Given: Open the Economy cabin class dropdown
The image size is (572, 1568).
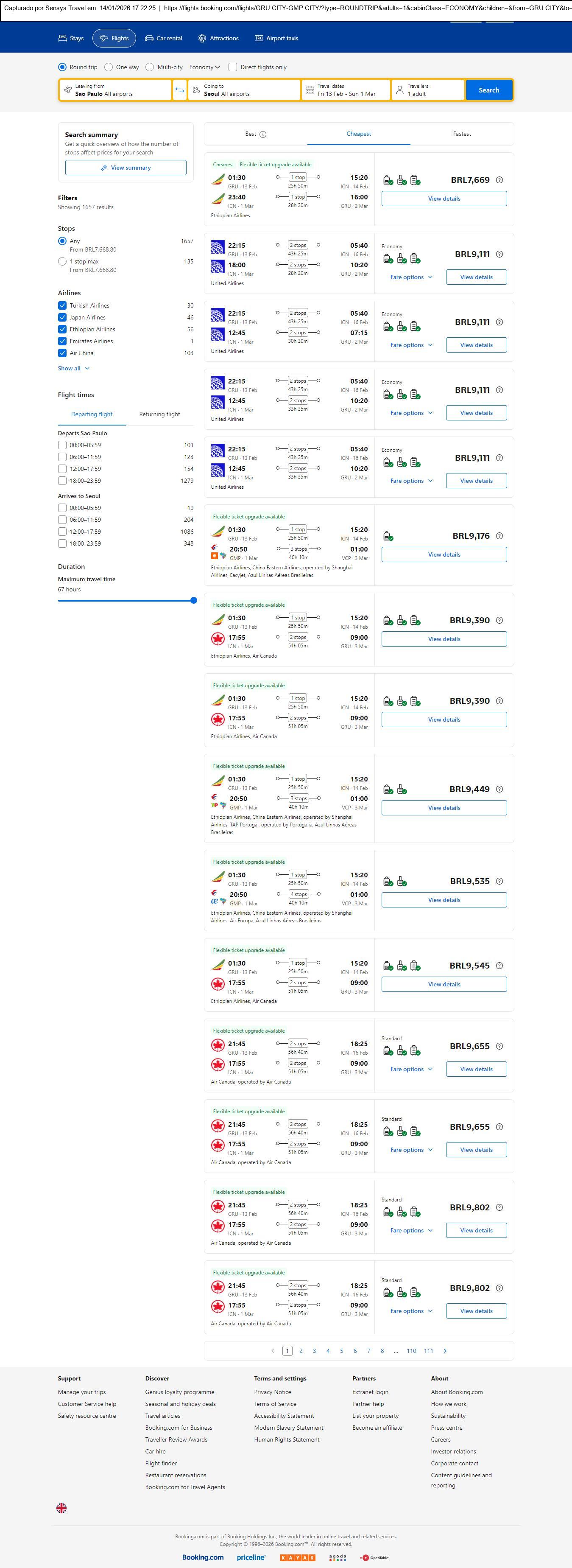Looking at the screenshot, I should (204, 67).
